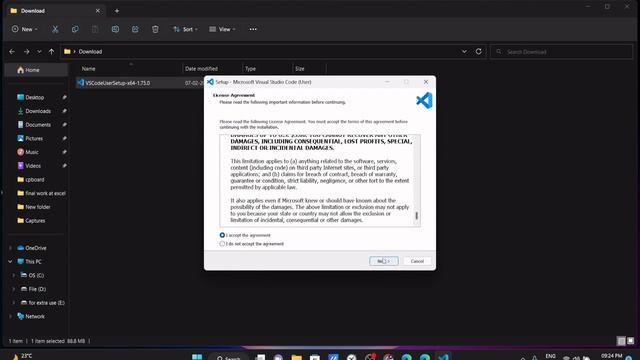Go back with the Explorer back arrow

(x=12, y=52)
